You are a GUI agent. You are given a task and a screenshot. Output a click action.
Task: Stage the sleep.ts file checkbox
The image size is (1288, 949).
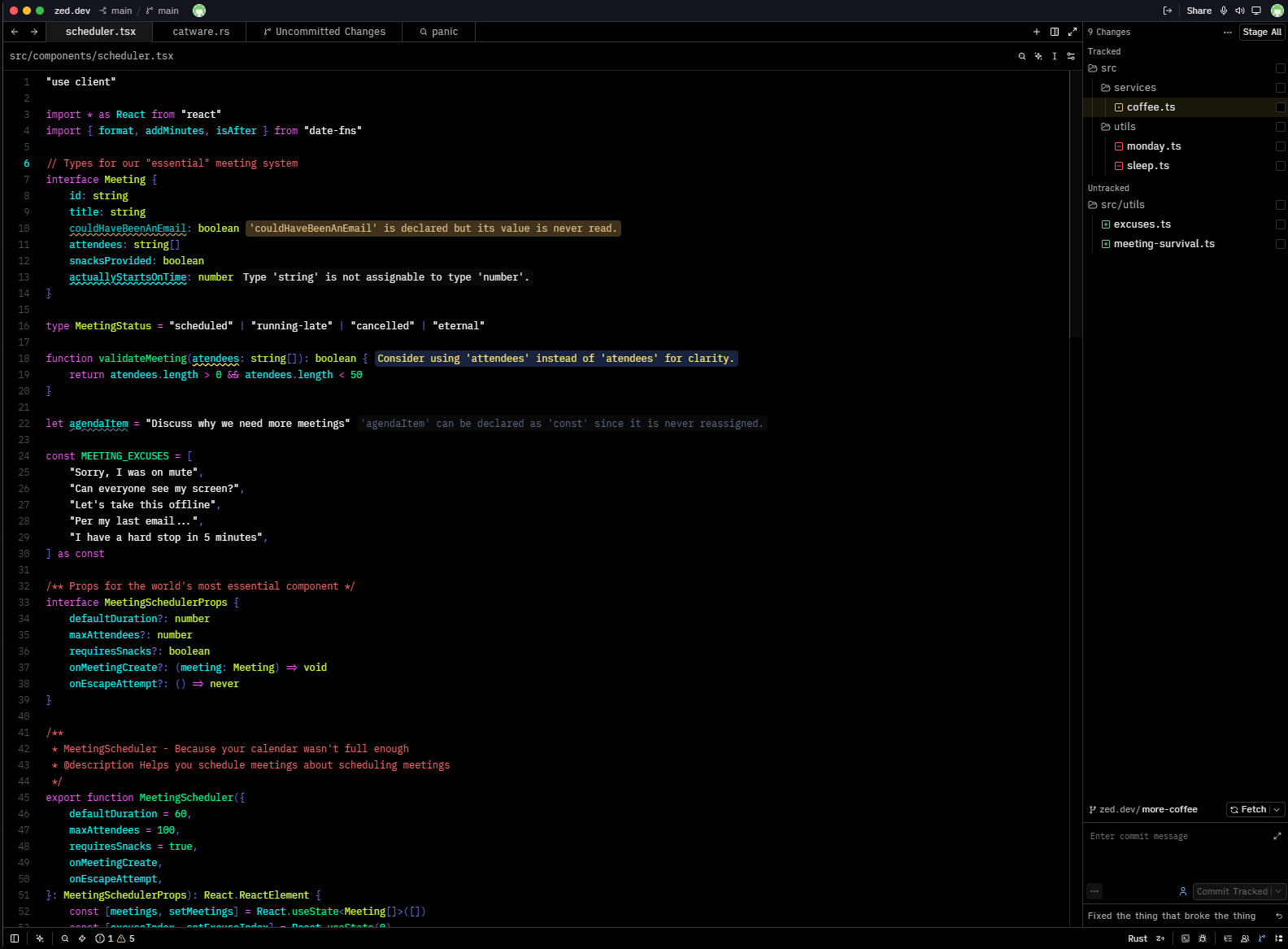1281,166
